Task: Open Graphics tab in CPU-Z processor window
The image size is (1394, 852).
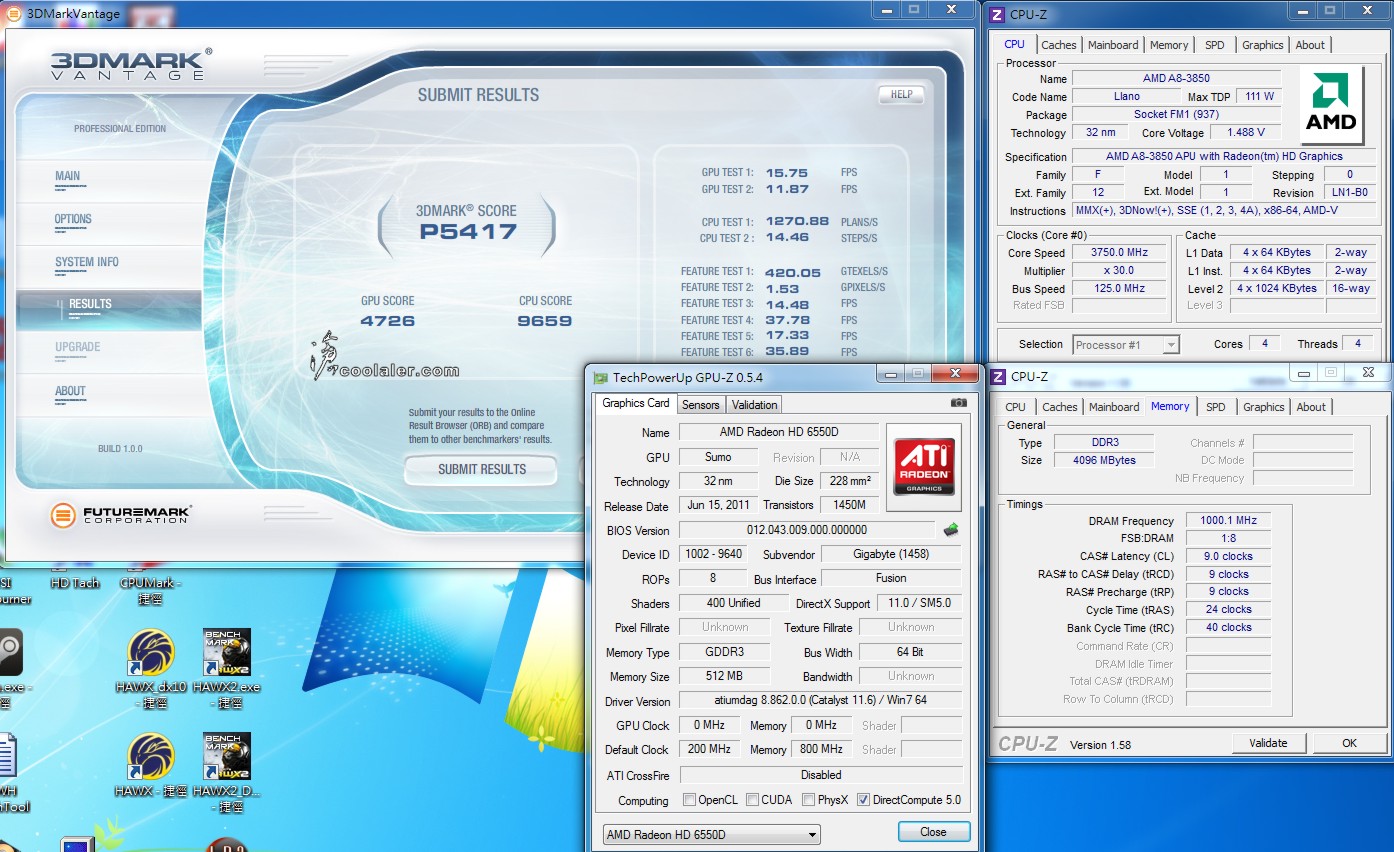Action: [1262, 45]
